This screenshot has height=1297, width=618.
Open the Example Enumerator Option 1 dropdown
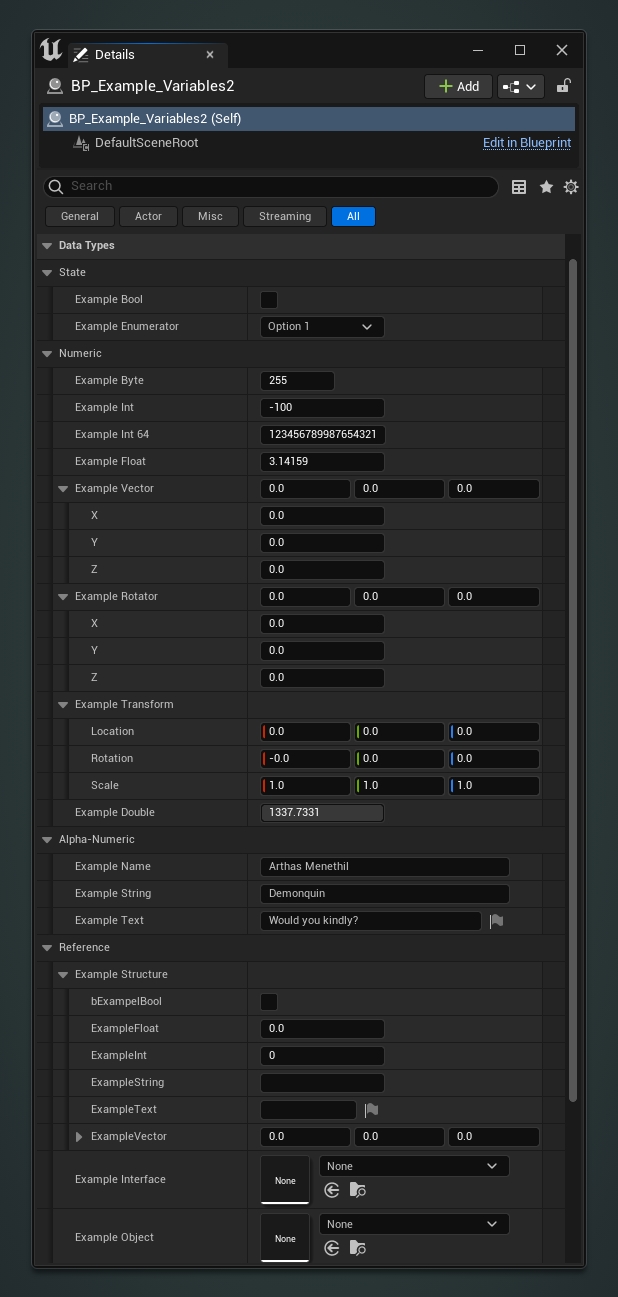pyautogui.click(x=321, y=327)
